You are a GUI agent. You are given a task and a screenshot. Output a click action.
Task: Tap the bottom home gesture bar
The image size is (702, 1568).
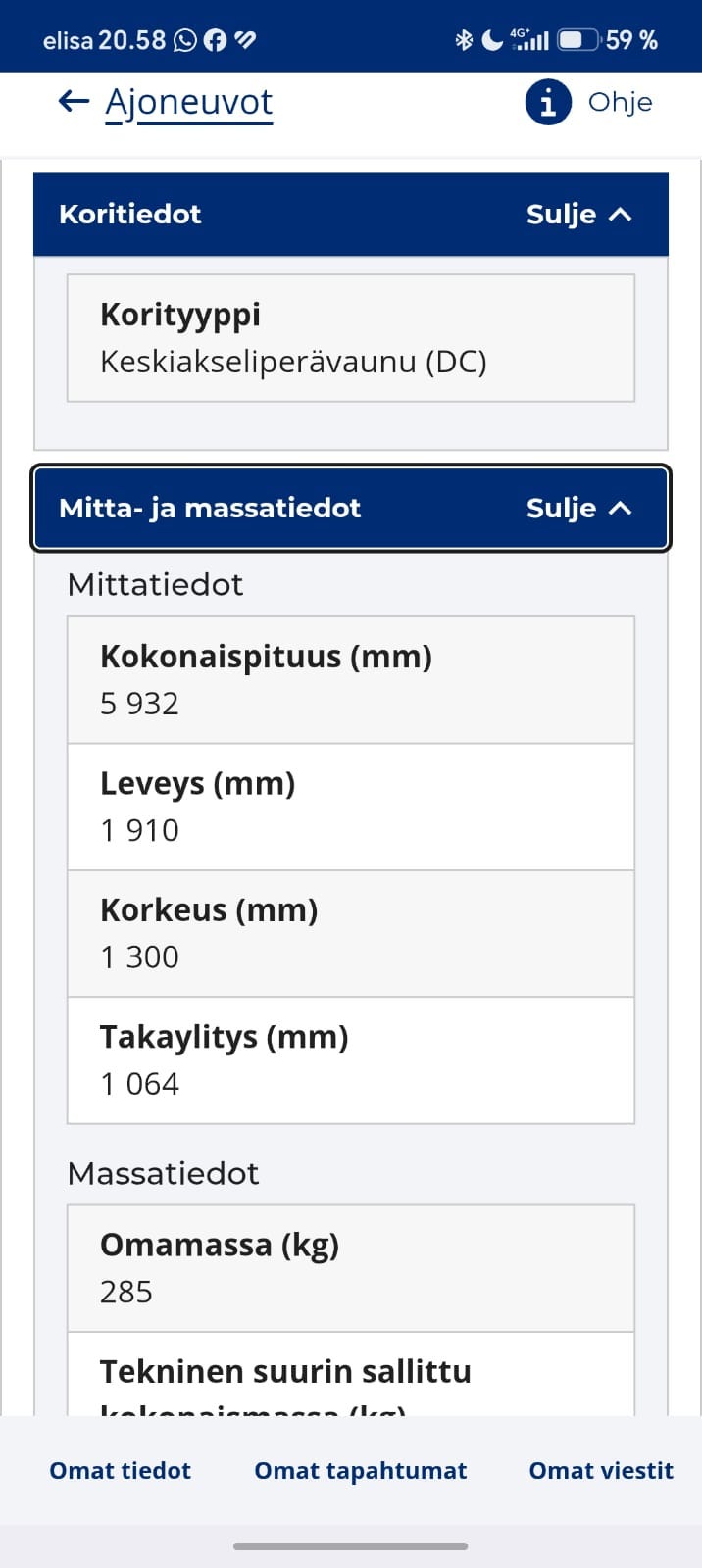click(351, 1546)
